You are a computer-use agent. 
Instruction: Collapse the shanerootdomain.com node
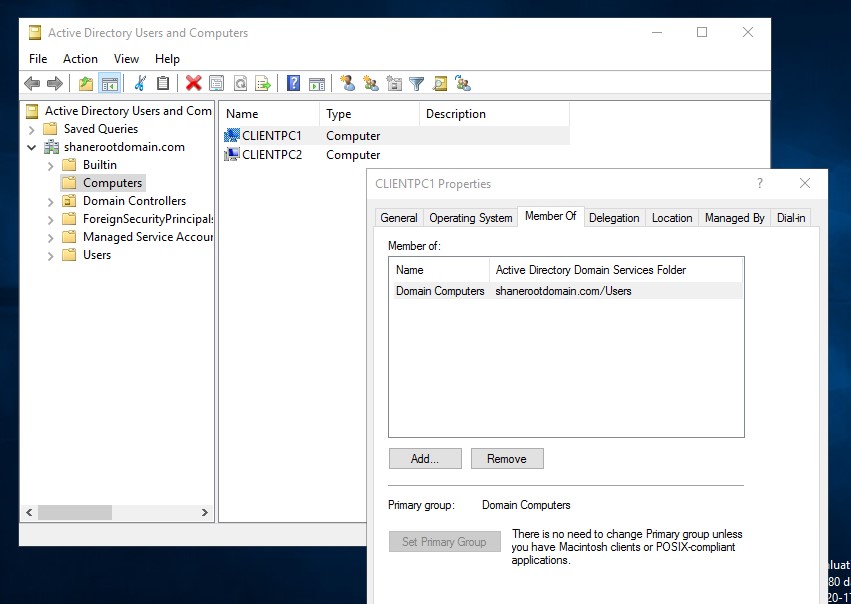pyautogui.click(x=31, y=147)
